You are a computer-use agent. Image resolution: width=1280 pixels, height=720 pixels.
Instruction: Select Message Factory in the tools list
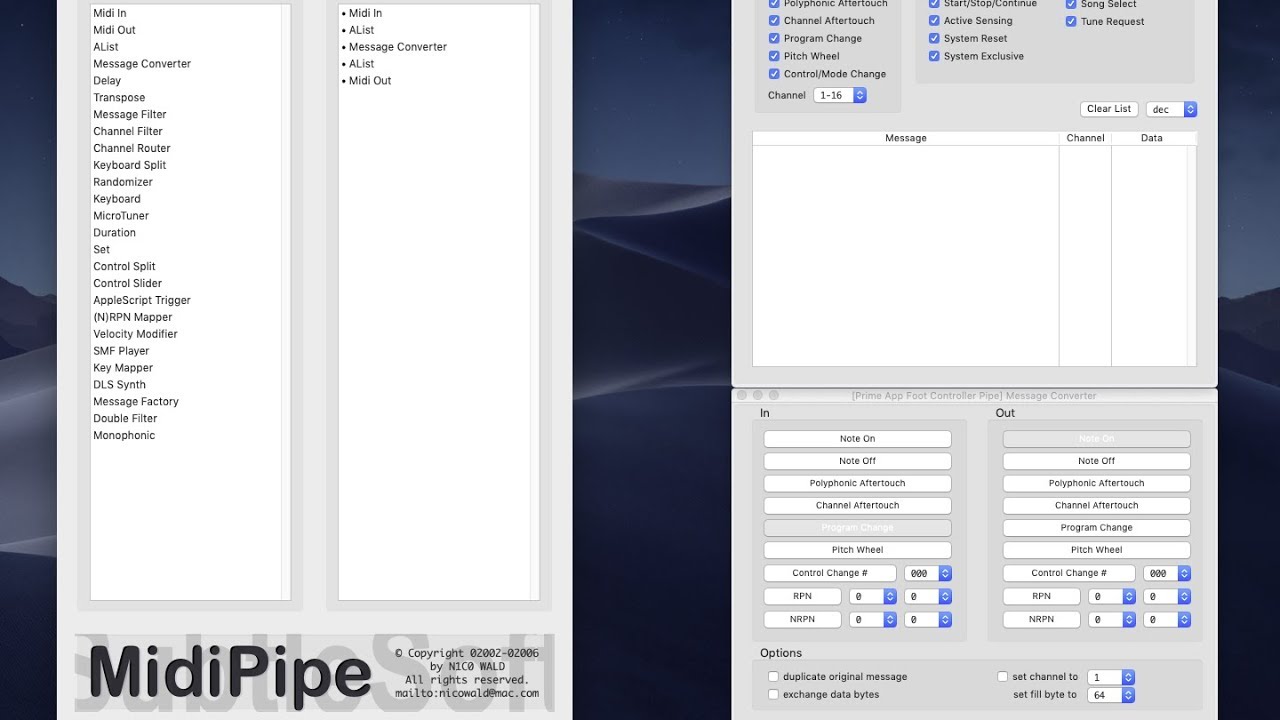click(x=136, y=402)
